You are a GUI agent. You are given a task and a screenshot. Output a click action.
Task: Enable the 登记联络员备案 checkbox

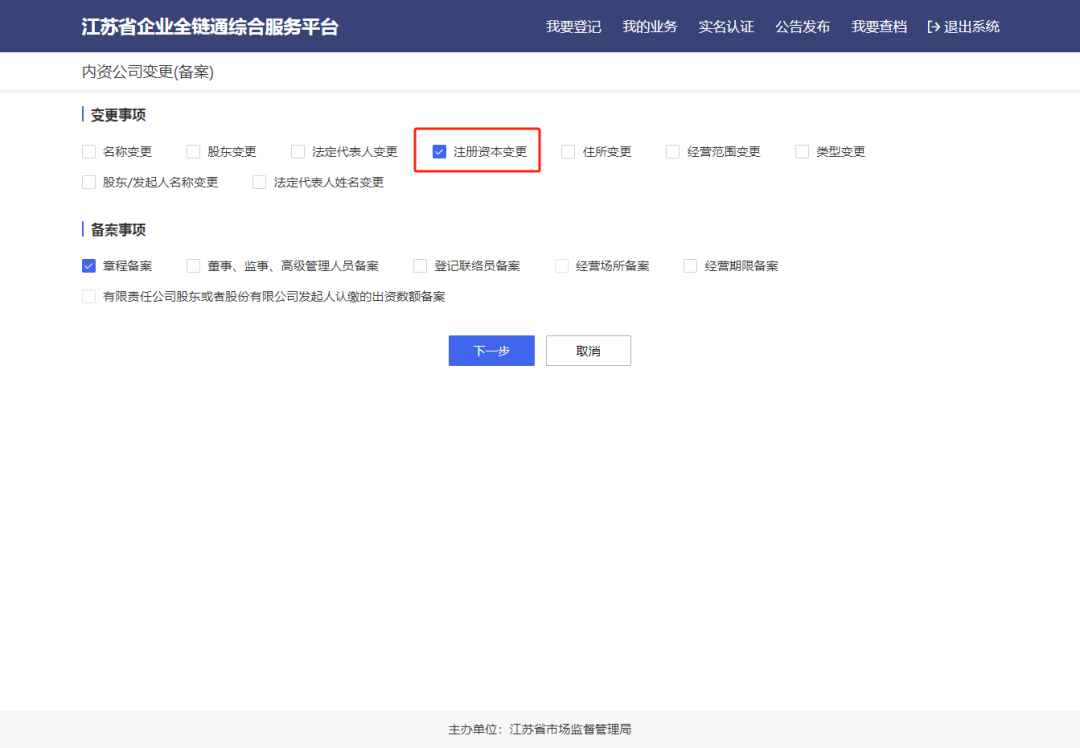click(x=420, y=265)
